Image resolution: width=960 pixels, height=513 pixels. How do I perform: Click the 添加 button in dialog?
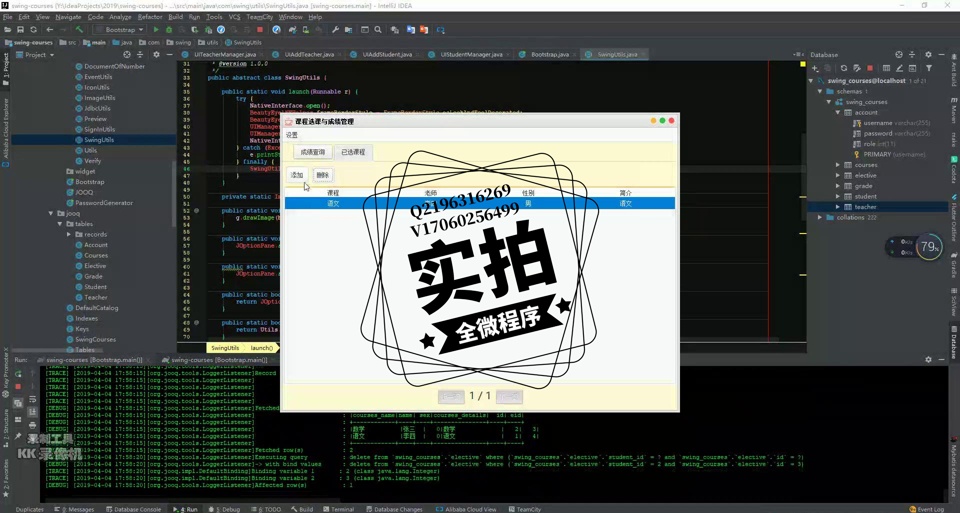297,175
